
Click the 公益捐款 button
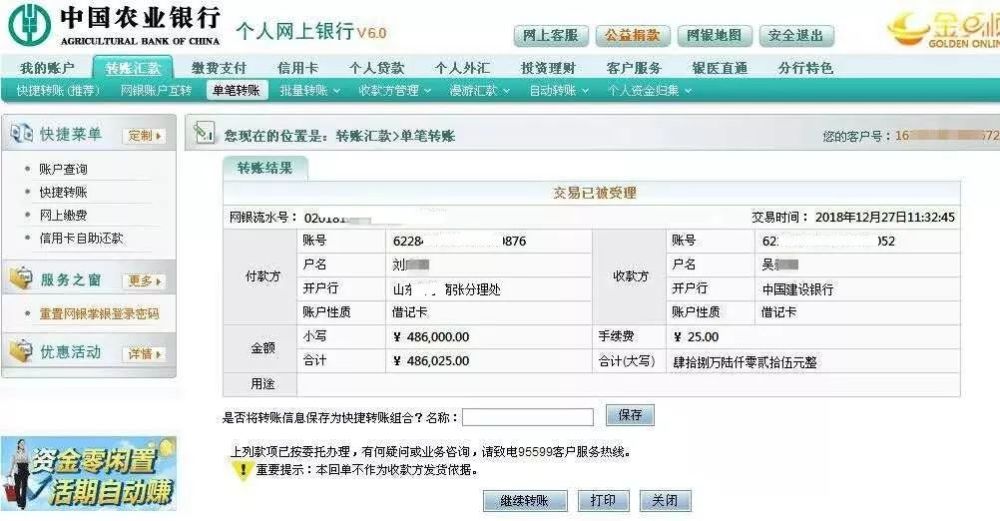(633, 36)
